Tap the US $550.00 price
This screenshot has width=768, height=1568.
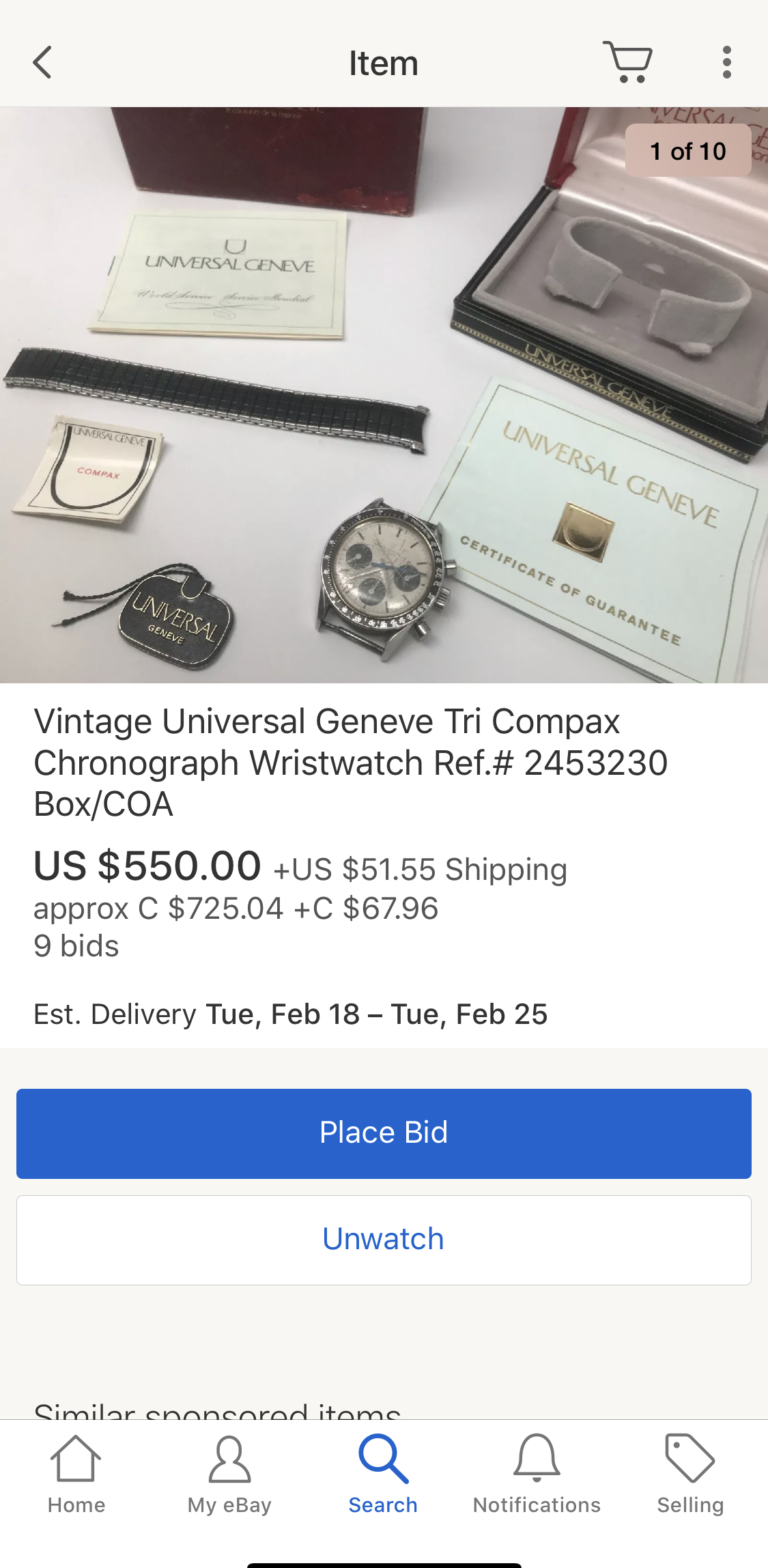[147, 866]
